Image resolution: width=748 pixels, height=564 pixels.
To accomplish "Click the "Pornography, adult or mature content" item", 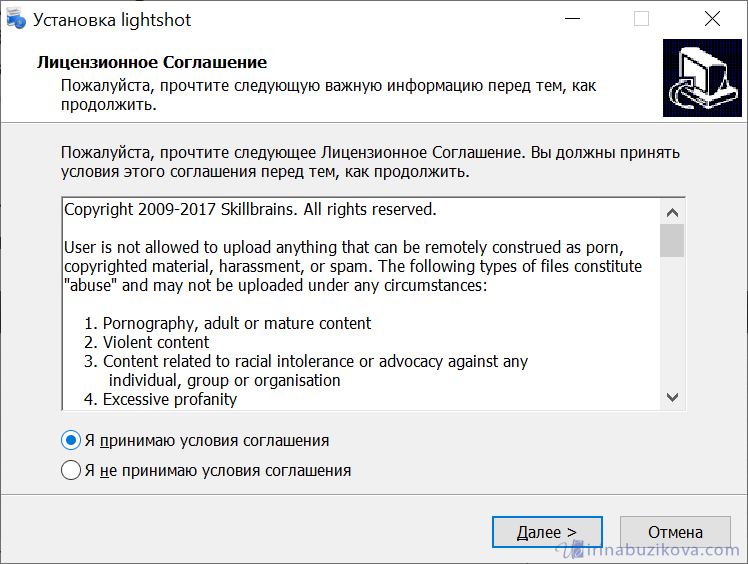I will [x=236, y=323].
